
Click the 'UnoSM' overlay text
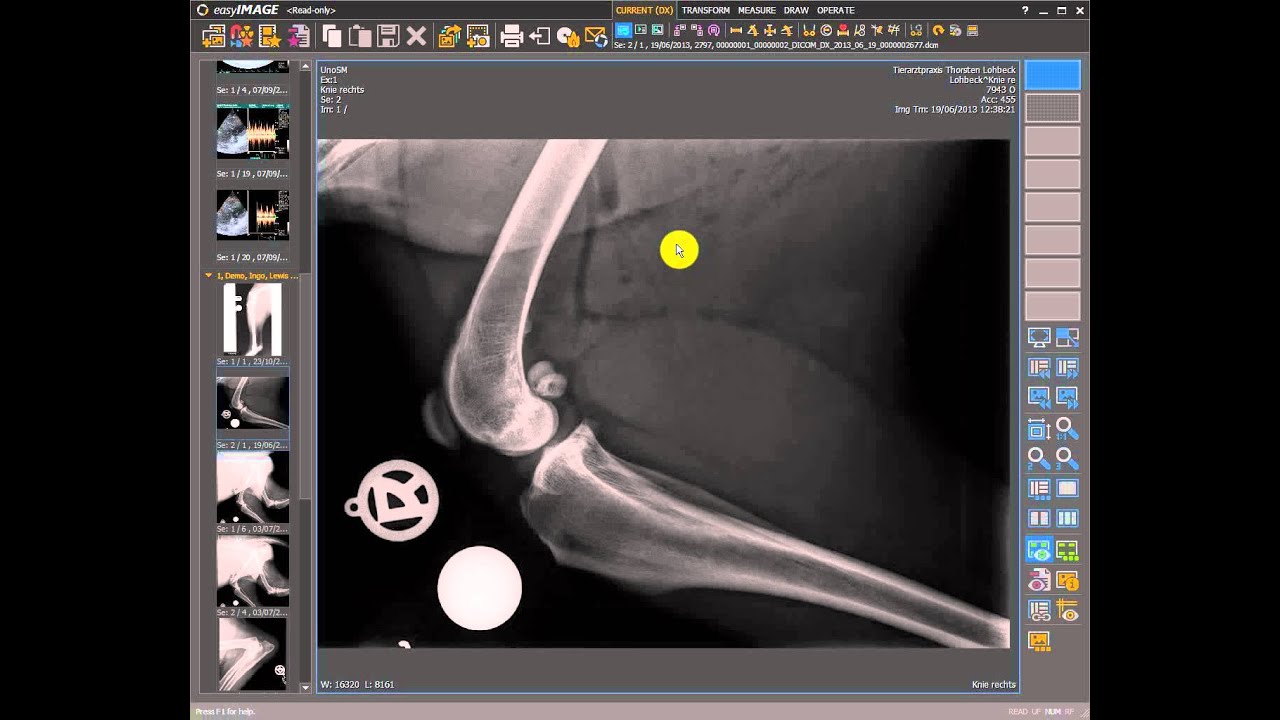point(334,70)
